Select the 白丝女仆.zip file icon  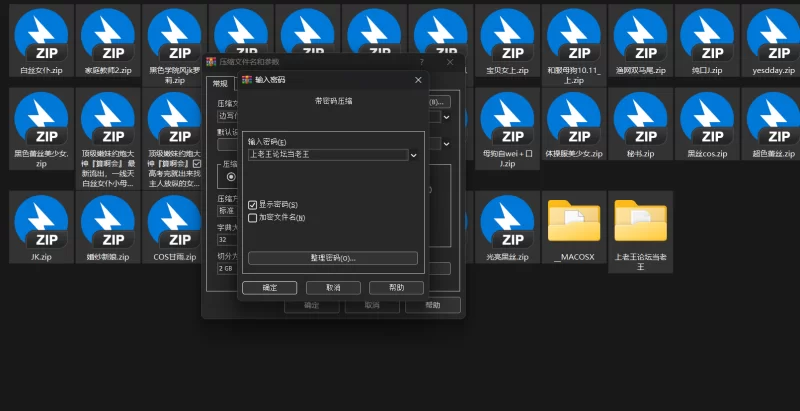coord(41,36)
